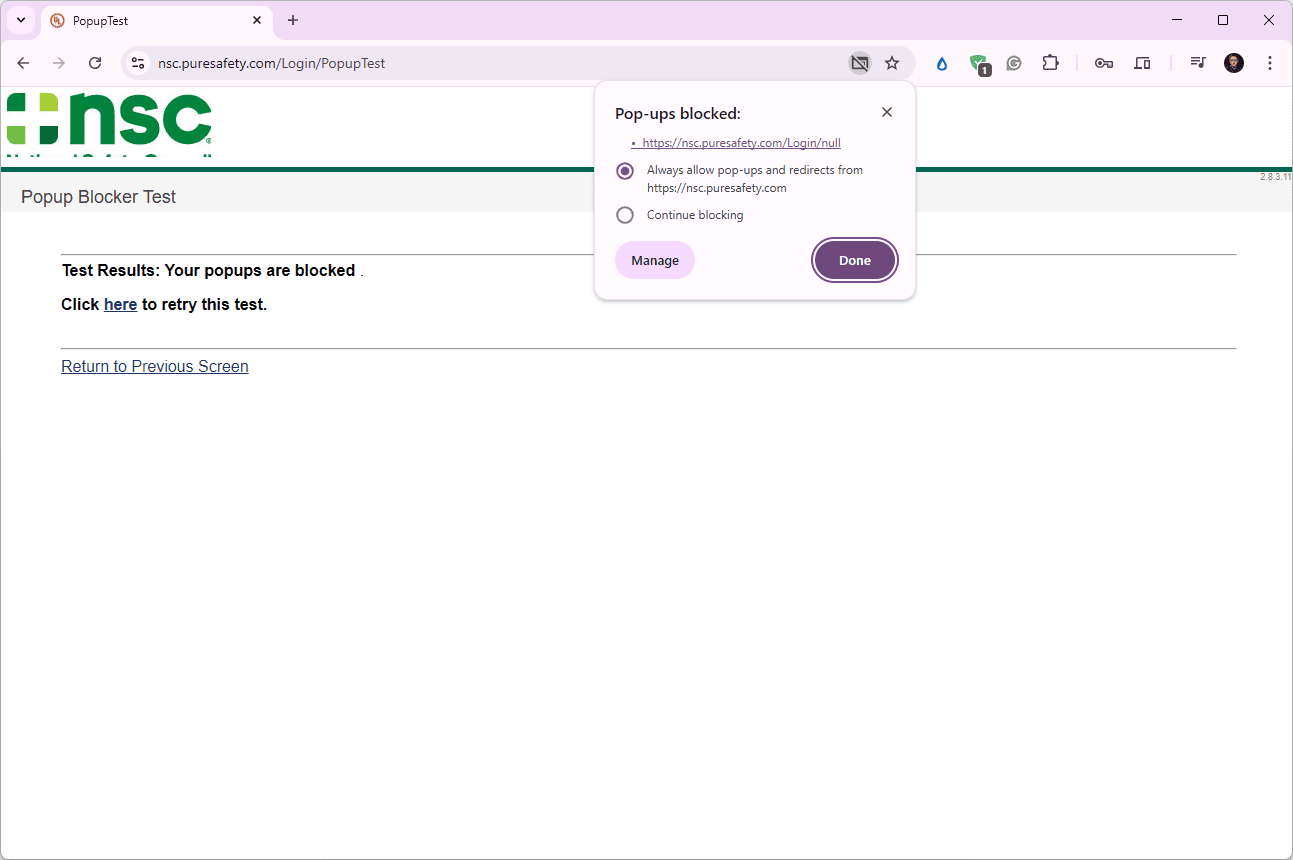This screenshot has width=1293, height=860.
Task: Open the Extensions puzzle piece menu
Action: 1050,63
